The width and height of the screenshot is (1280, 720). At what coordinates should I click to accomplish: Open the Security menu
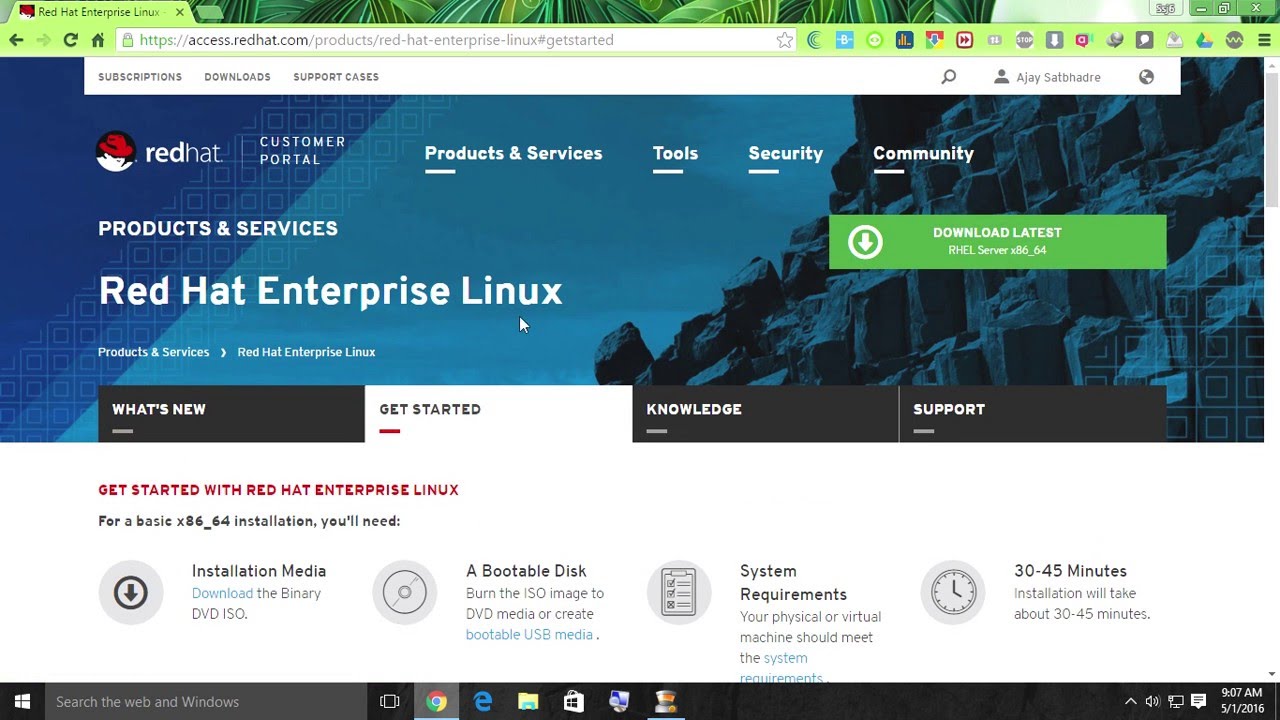[x=785, y=153]
